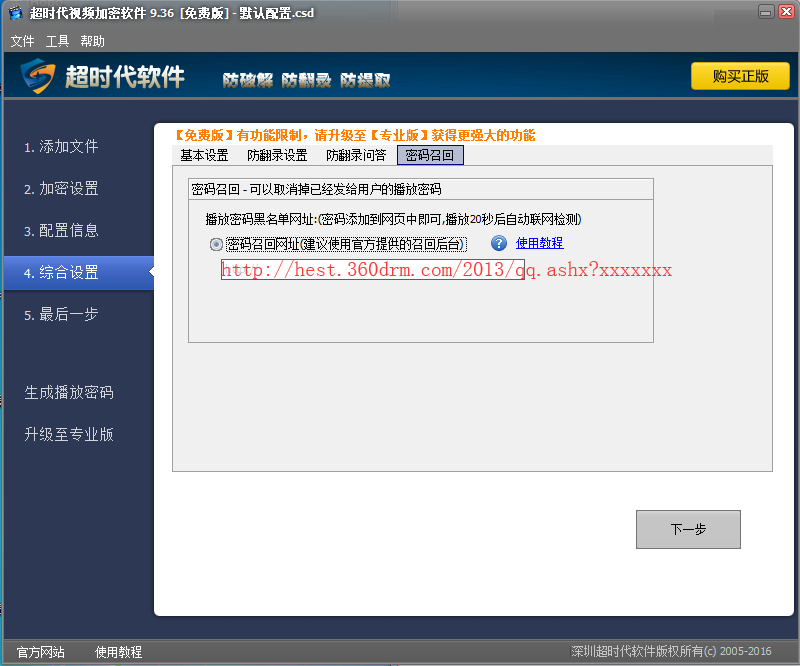Go to step 5. 最后一步
This screenshot has width=800, height=666.
point(61,314)
